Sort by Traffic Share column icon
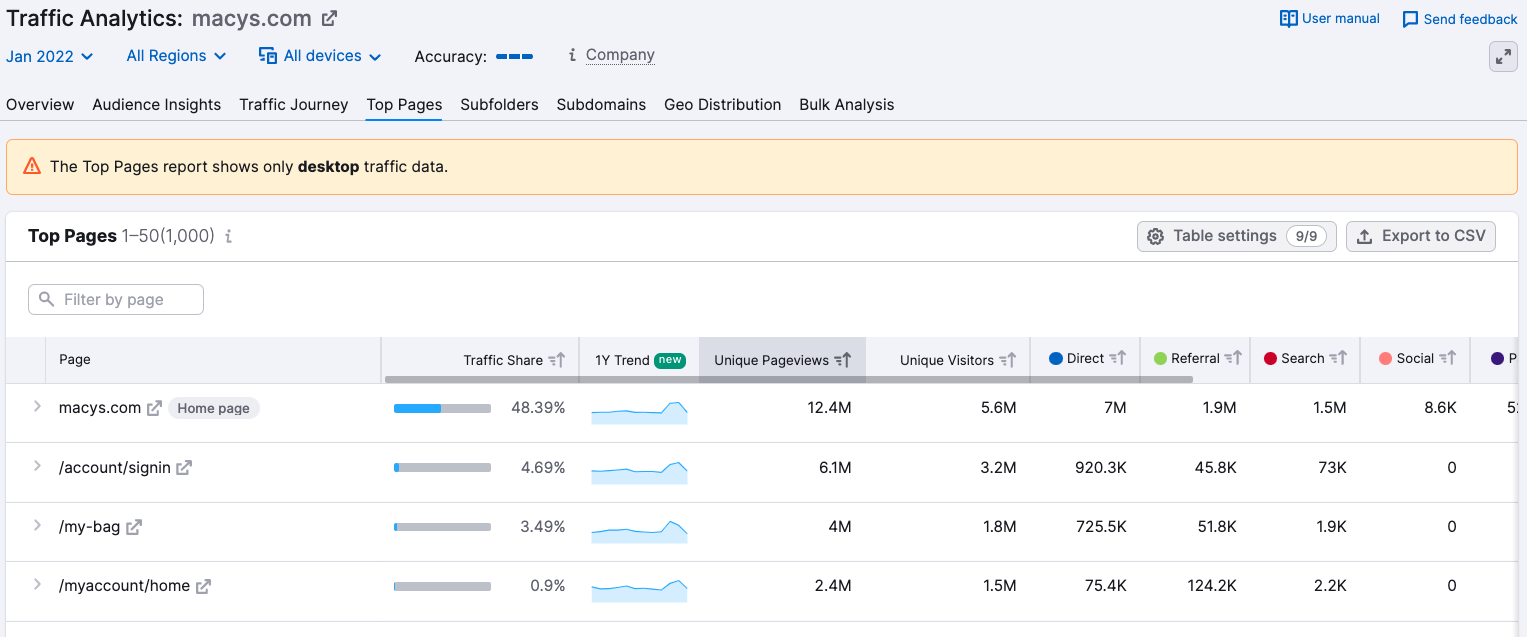 pyautogui.click(x=557, y=360)
